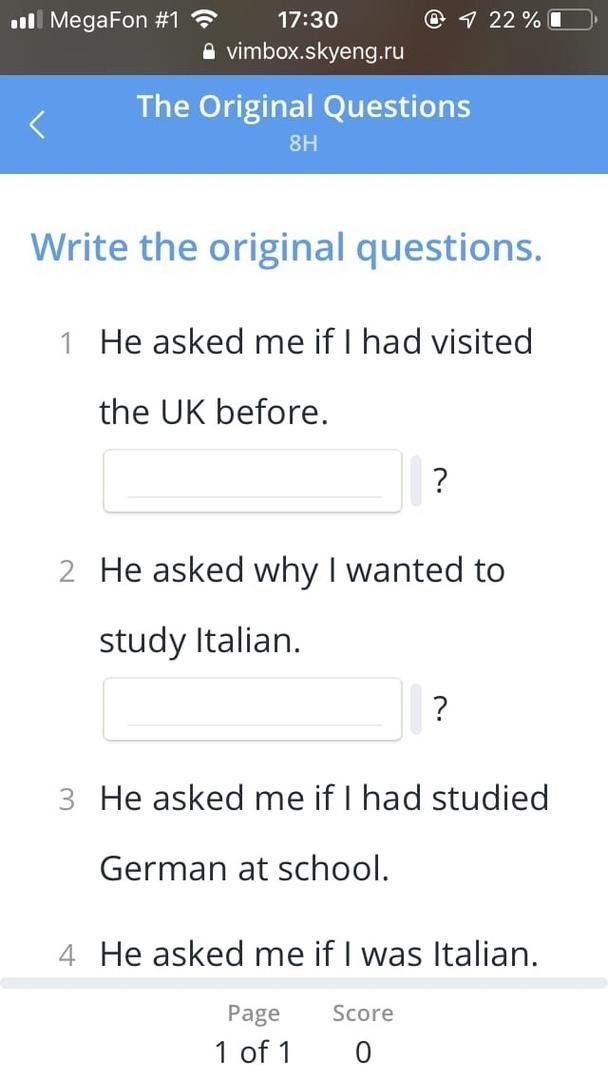Tap the 17:30 clock in status bar

pos(307,19)
